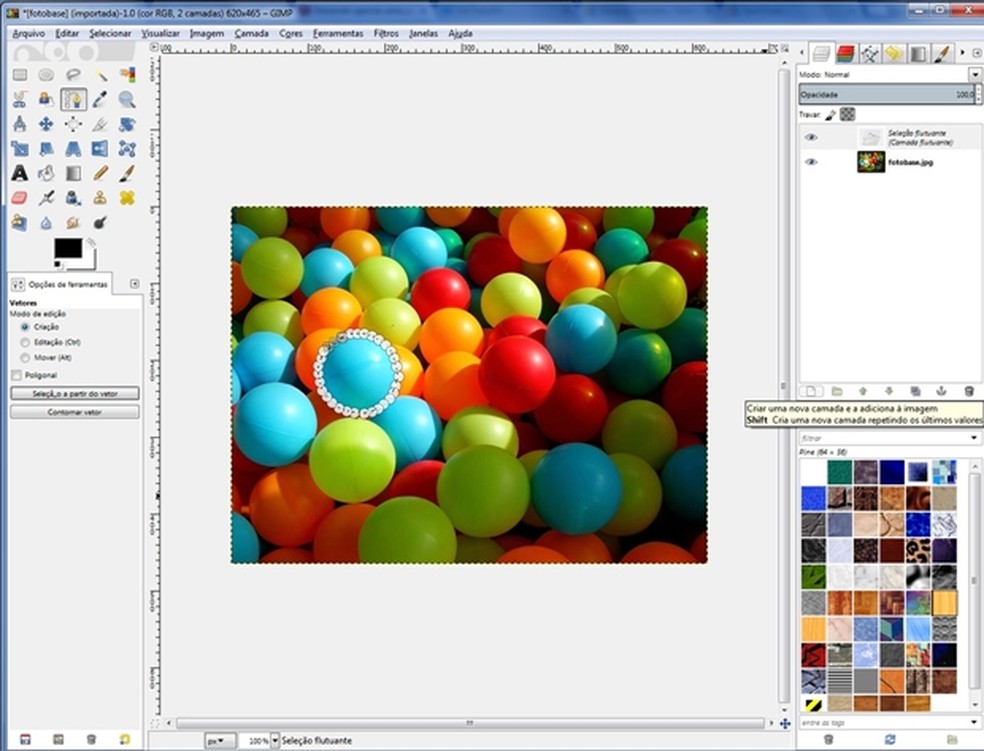Click the Opacidade slider bar
Image resolution: width=984 pixels, height=751 pixels.
tap(885, 94)
